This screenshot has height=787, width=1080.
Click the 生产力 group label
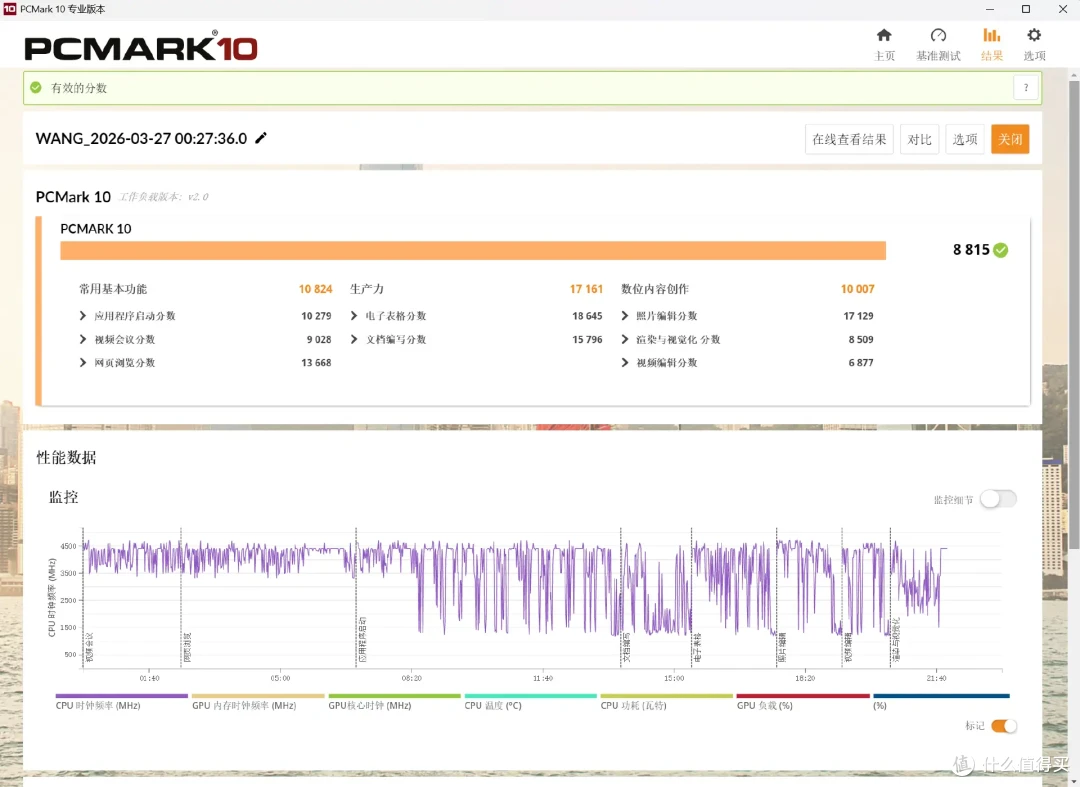coord(367,289)
